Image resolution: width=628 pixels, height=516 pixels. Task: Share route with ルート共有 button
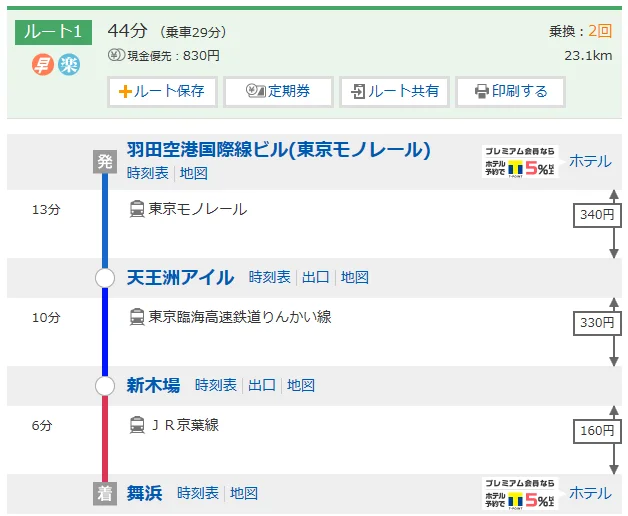point(395,92)
